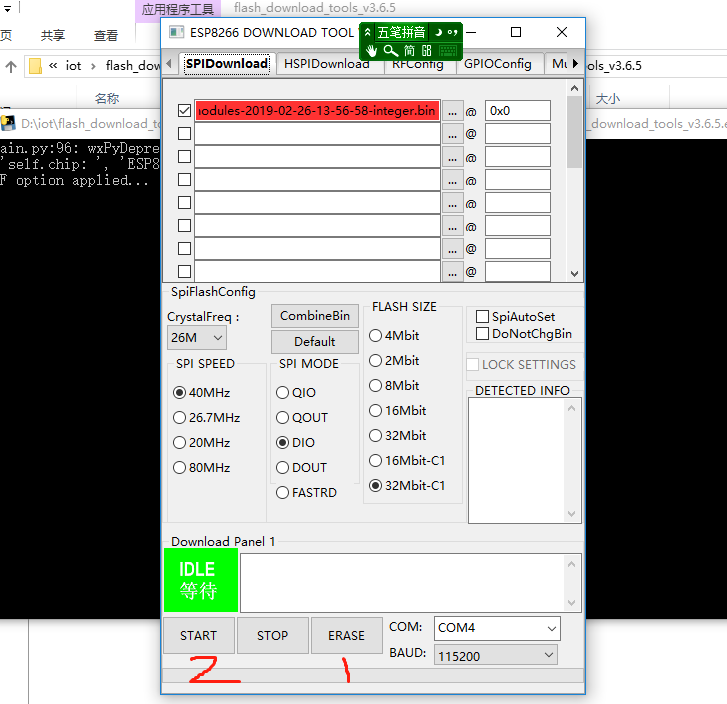This screenshot has height=704, width=727.
Task: Open Explorer 共享 ribbon tab
Action: [x=53, y=36]
